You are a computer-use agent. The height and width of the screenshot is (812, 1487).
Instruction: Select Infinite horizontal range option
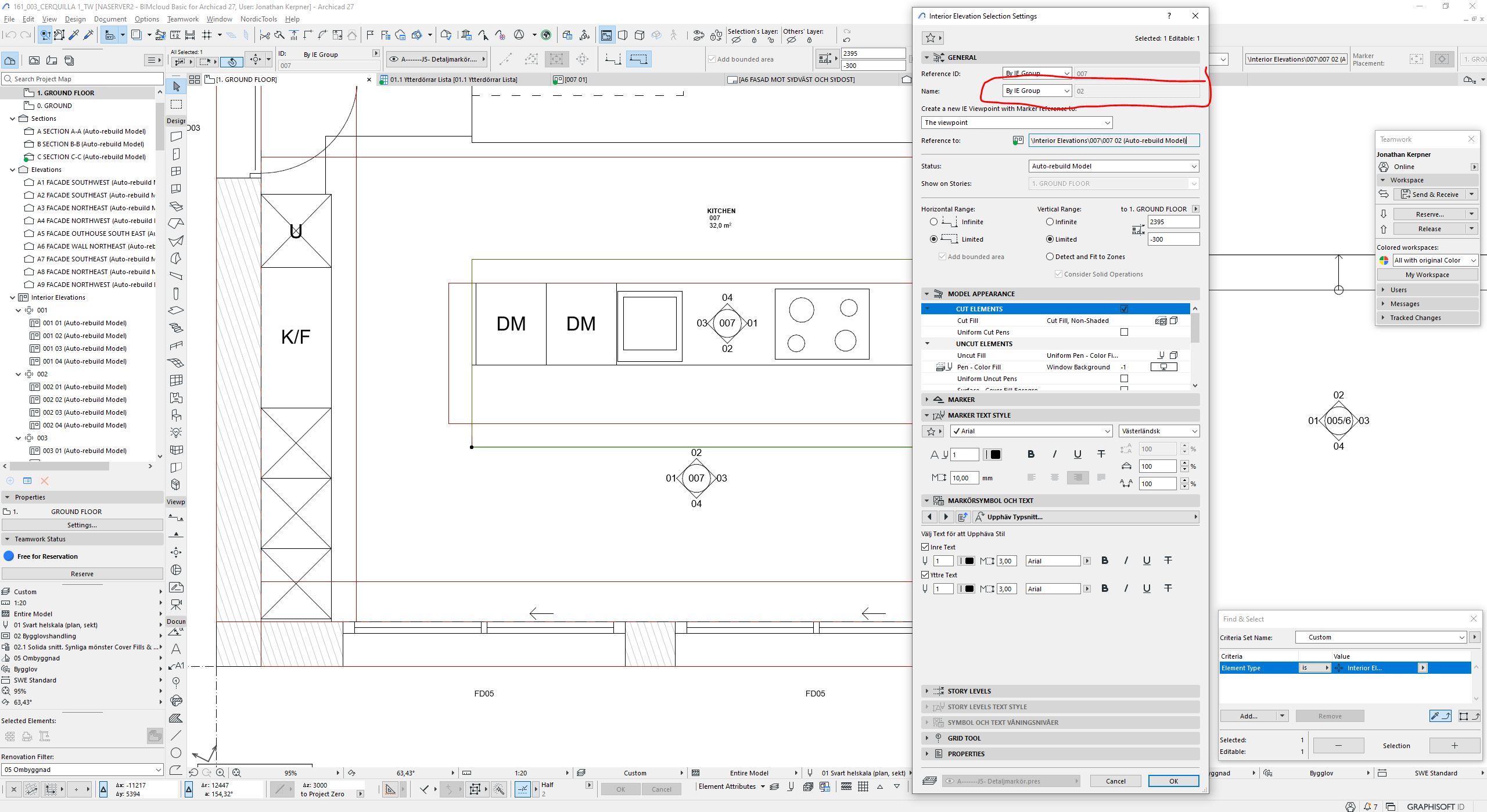point(934,222)
